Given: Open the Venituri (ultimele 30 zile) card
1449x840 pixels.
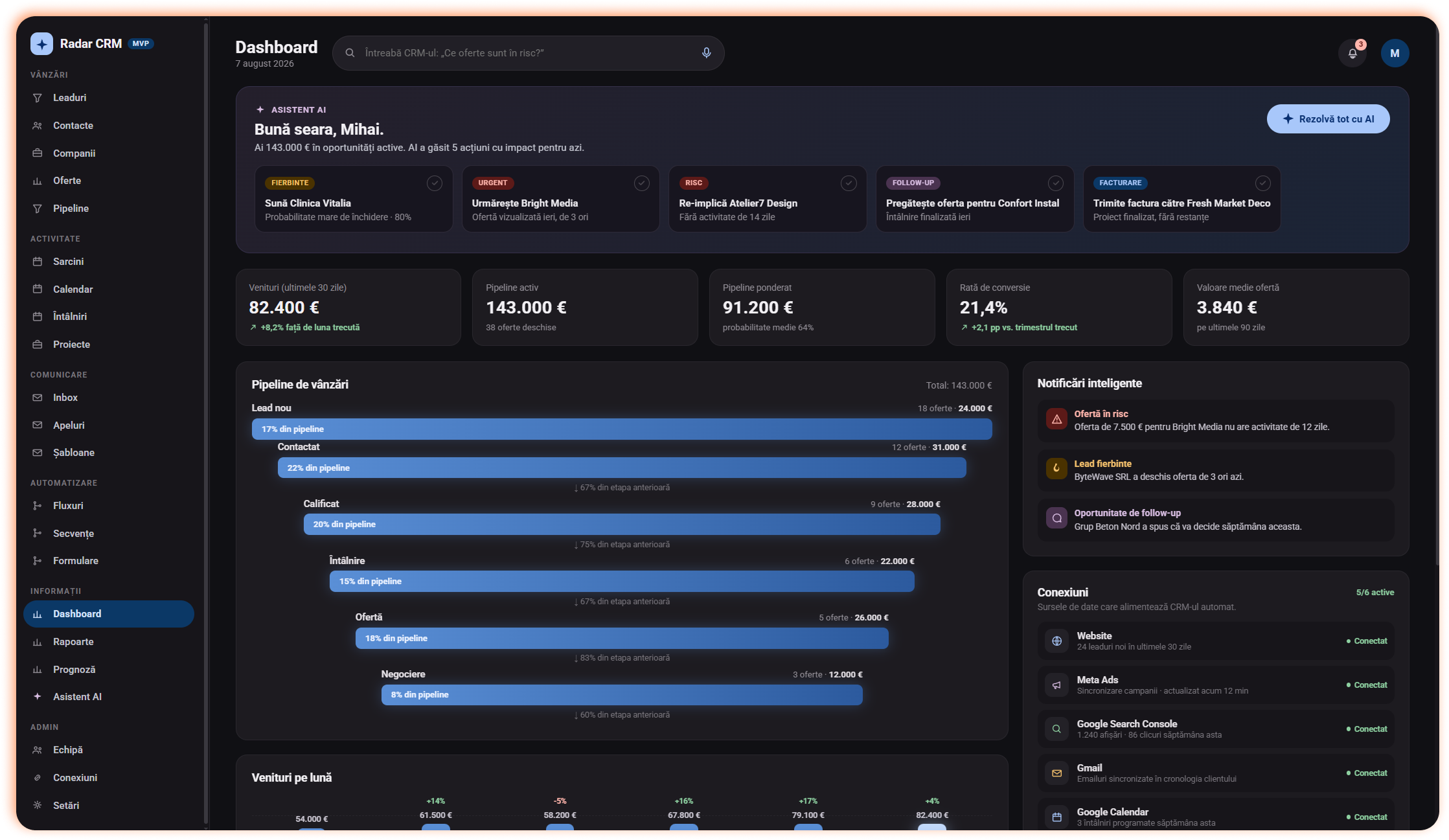Looking at the screenshot, I should (x=348, y=308).
